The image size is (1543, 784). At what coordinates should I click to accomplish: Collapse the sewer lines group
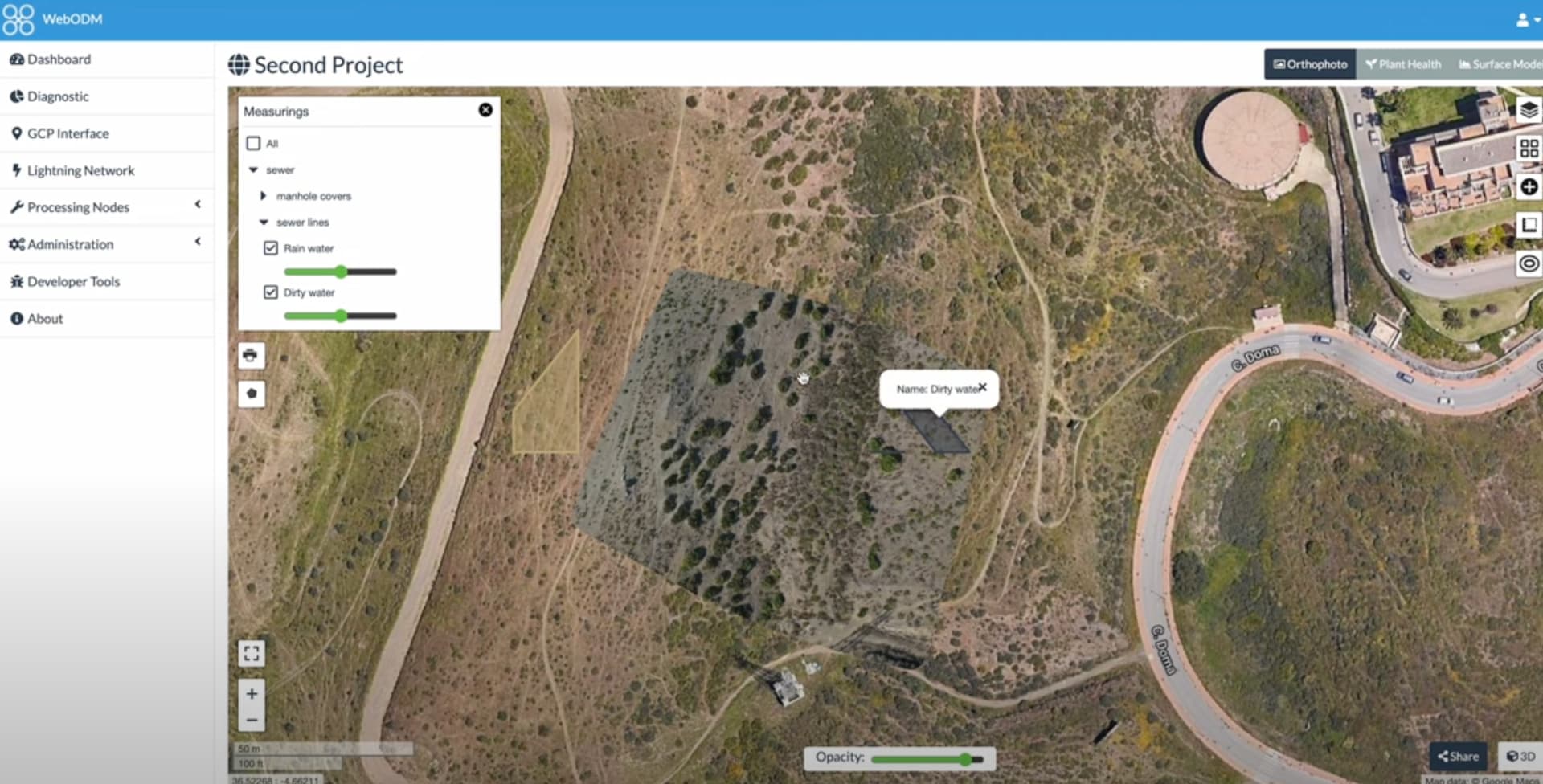263,222
